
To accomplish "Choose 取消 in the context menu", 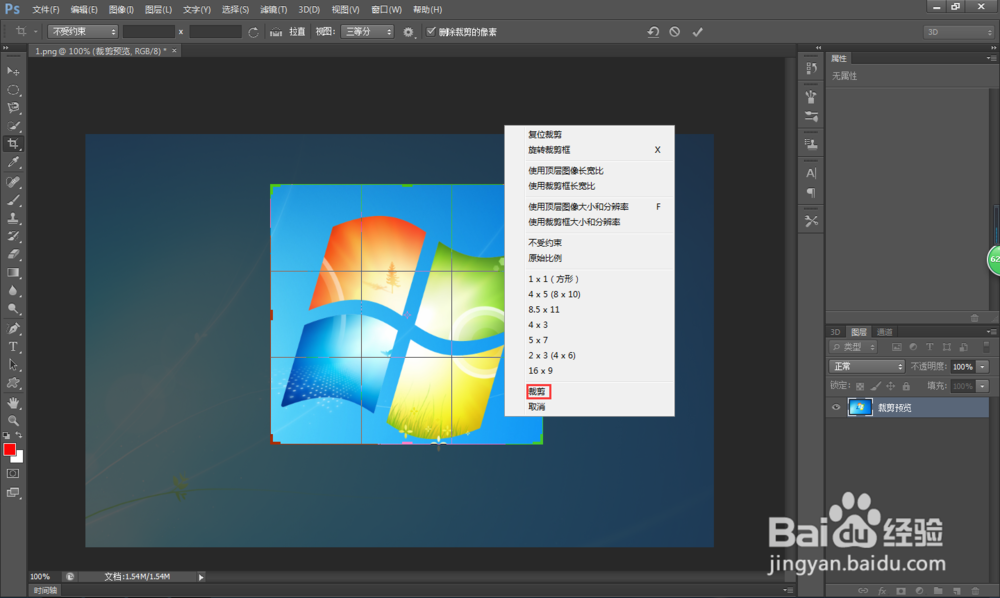I will click(536, 407).
